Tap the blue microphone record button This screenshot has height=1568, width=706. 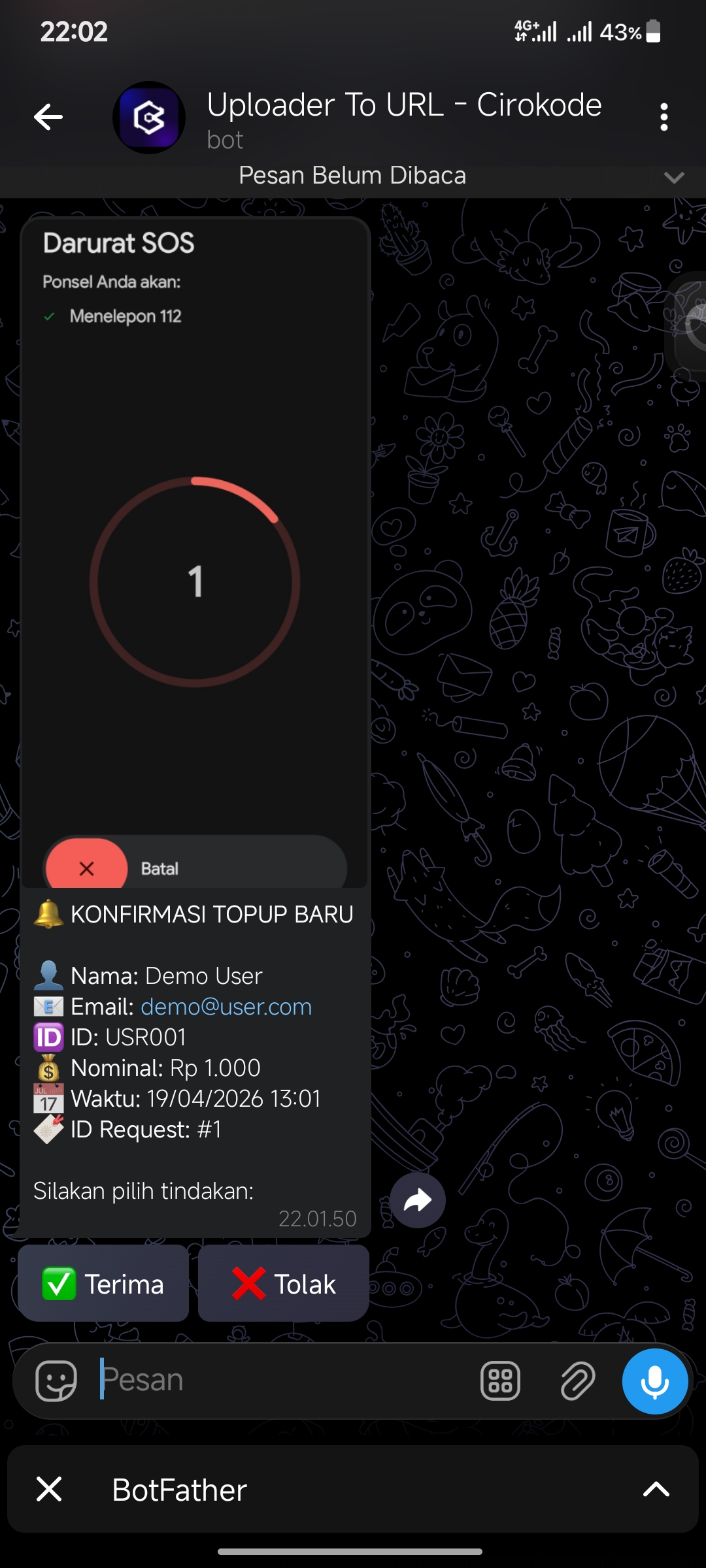coord(654,1381)
